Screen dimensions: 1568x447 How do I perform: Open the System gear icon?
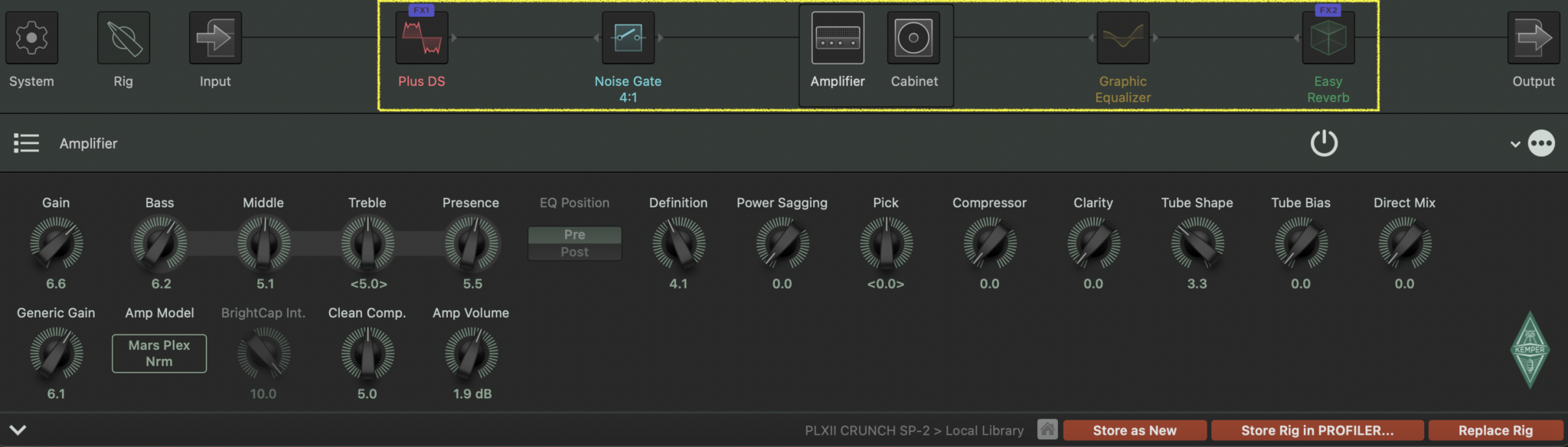pyautogui.click(x=31, y=38)
